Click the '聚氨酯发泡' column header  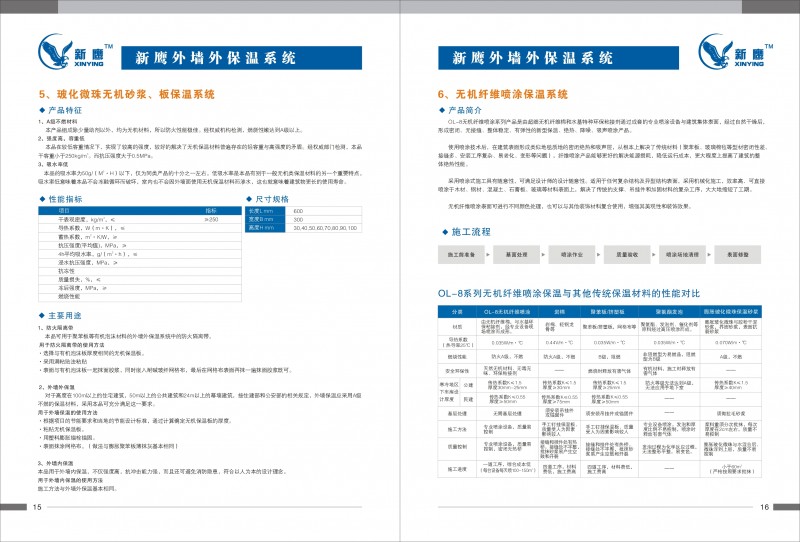[x=669, y=312]
